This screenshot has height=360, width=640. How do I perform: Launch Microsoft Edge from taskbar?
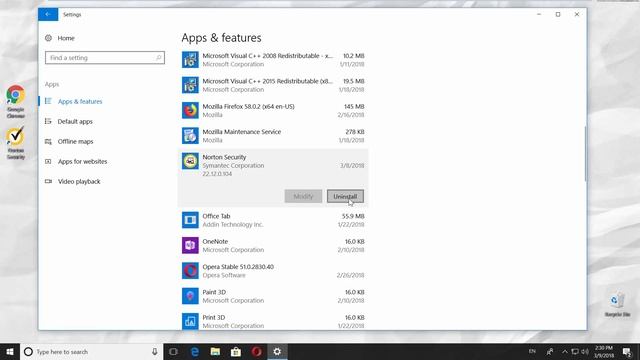[x=195, y=351]
